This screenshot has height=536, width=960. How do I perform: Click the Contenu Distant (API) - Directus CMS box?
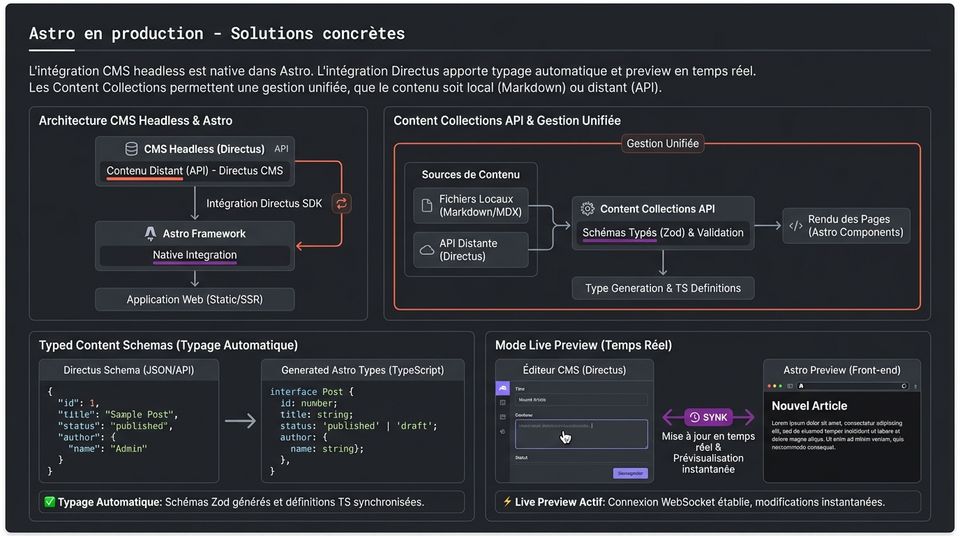pos(195,171)
